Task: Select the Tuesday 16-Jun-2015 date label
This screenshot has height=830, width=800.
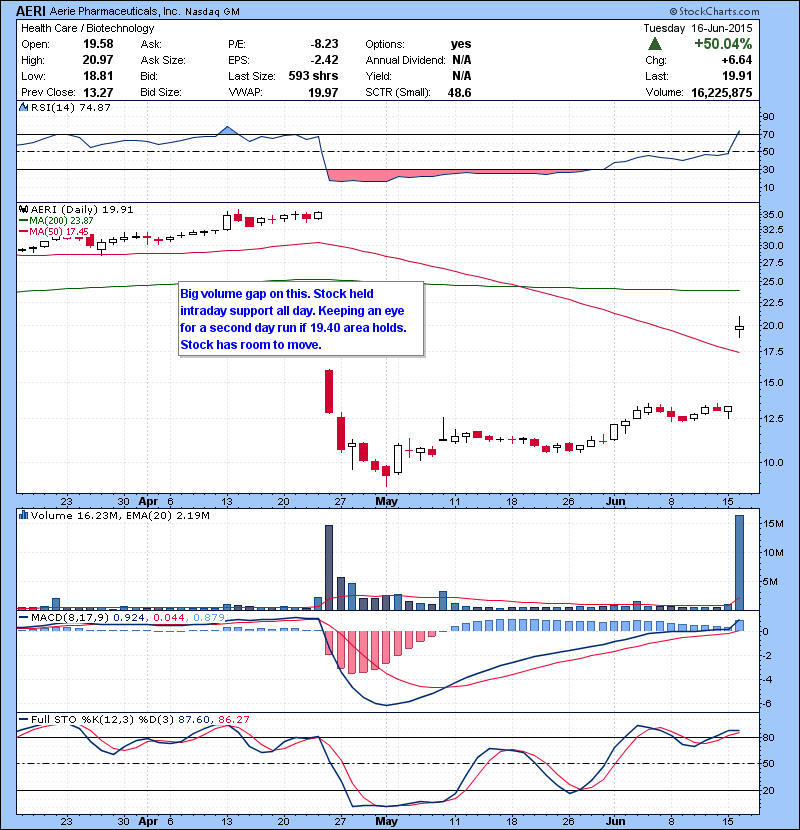Action: coord(698,28)
